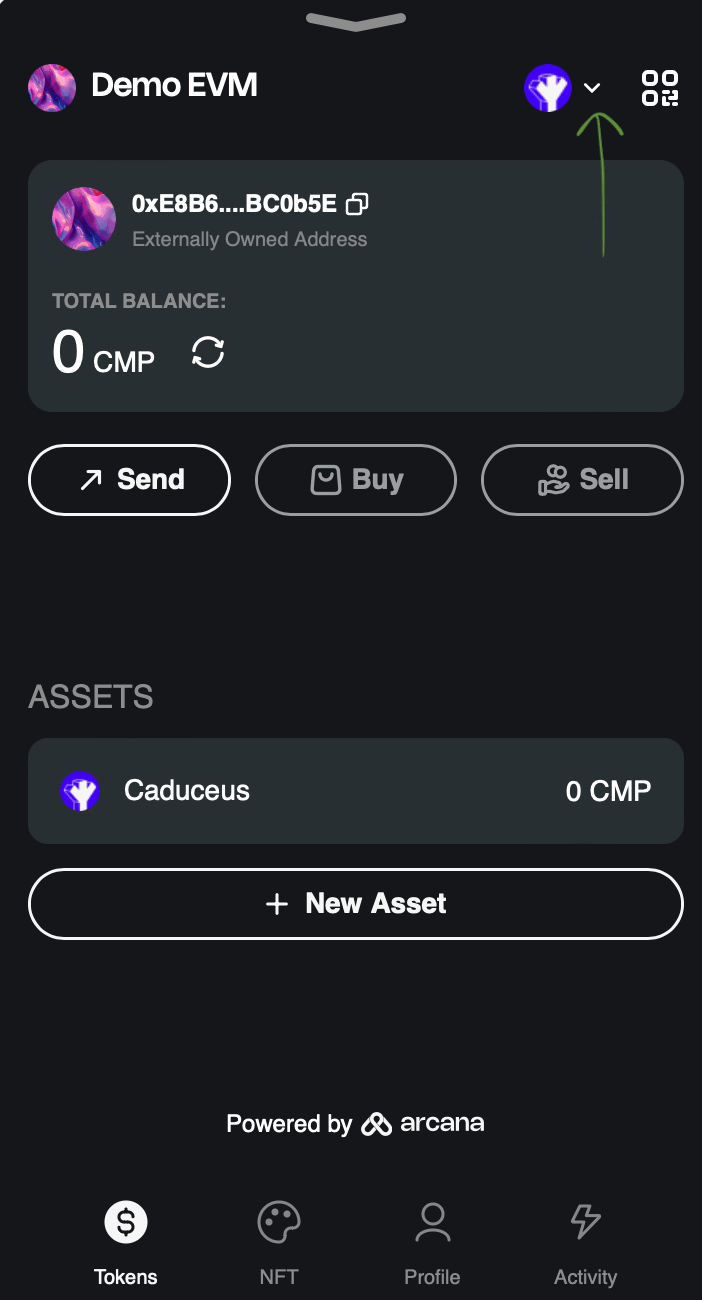The height and width of the screenshot is (1300, 702).
Task: Click the Buy button
Action: (356, 480)
